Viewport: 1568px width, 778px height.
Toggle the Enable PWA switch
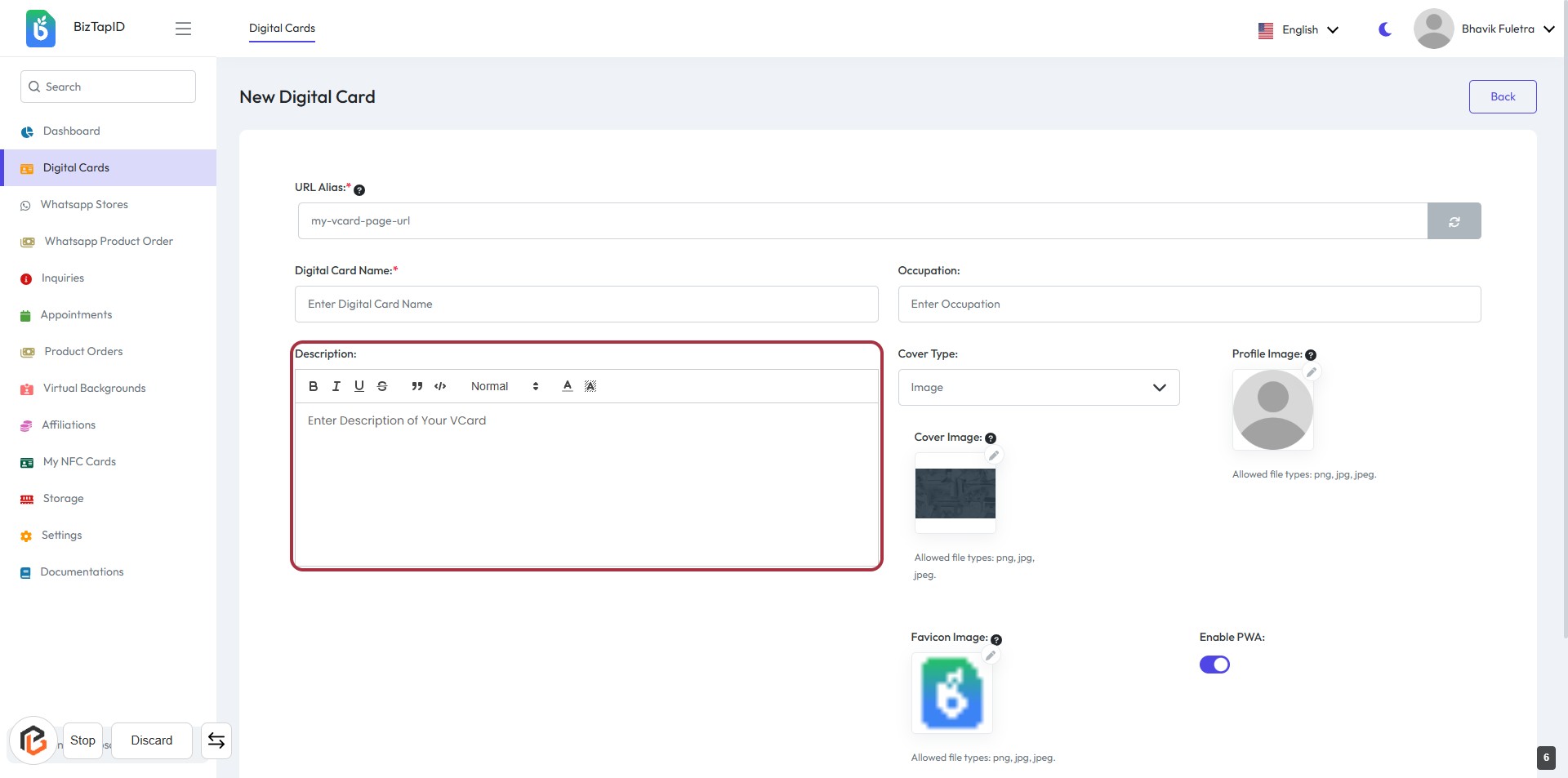1214,665
